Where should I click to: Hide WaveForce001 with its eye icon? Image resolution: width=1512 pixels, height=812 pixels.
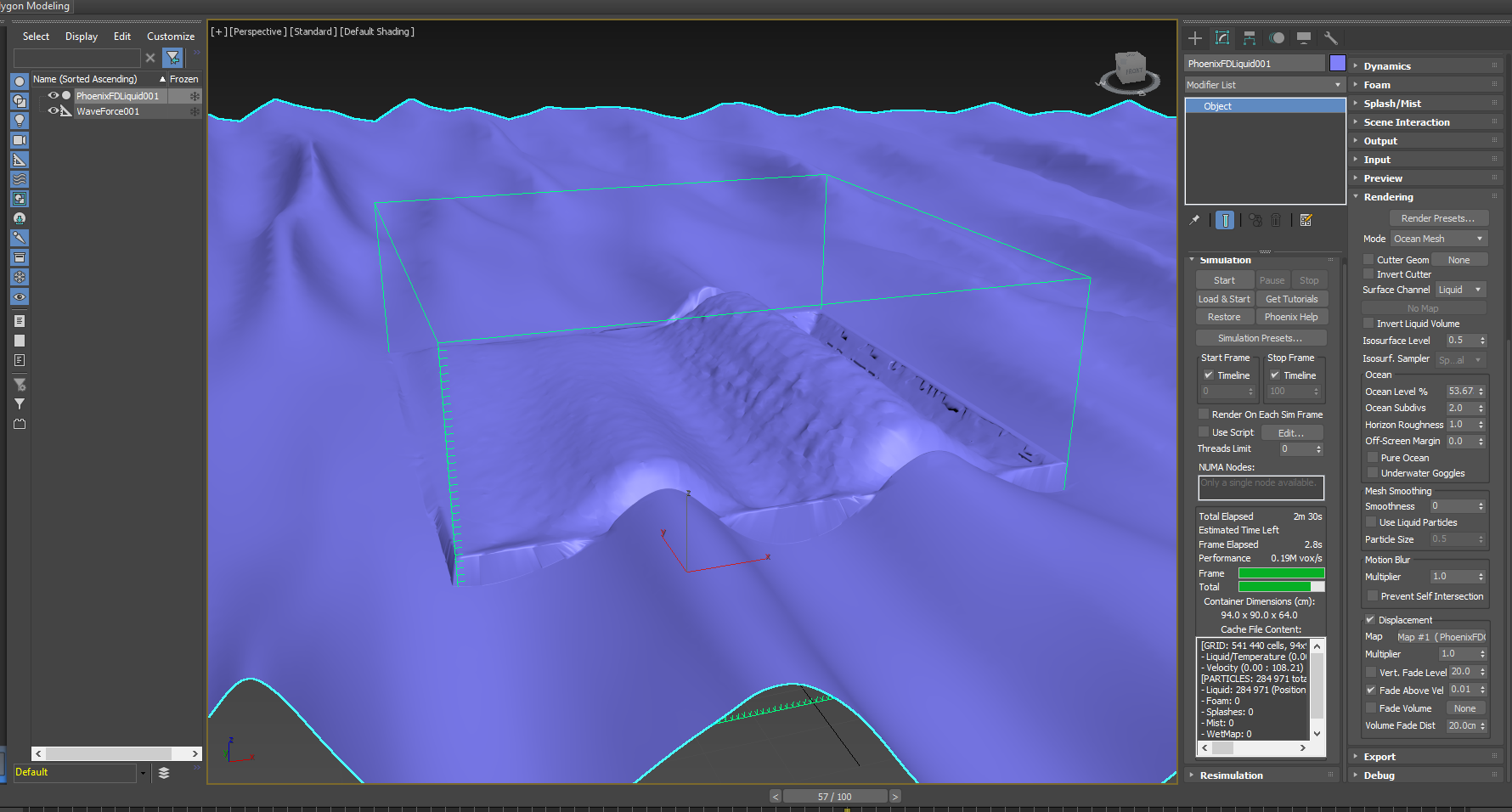click(x=54, y=111)
